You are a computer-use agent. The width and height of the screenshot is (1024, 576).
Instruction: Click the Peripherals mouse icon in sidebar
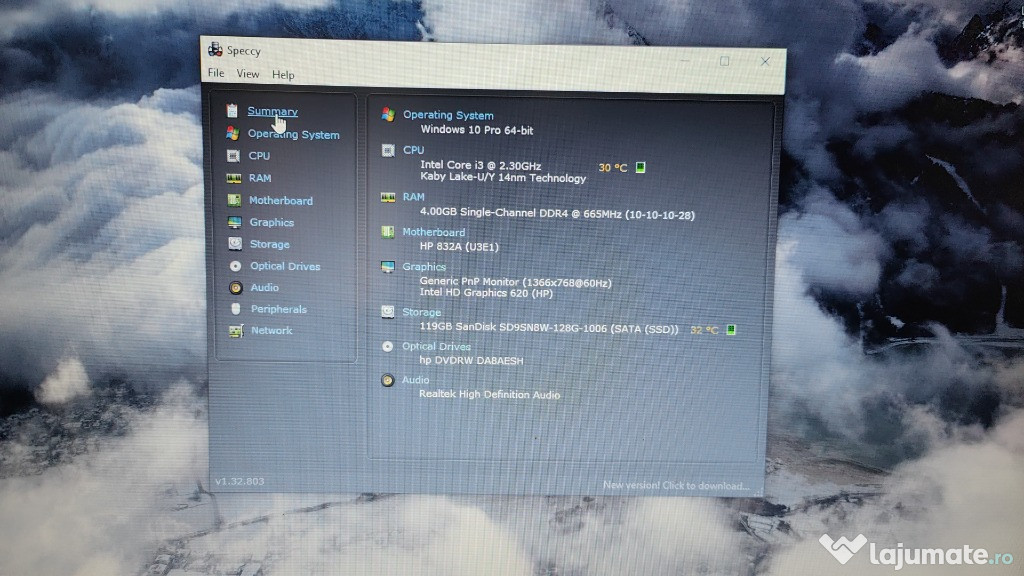235,309
